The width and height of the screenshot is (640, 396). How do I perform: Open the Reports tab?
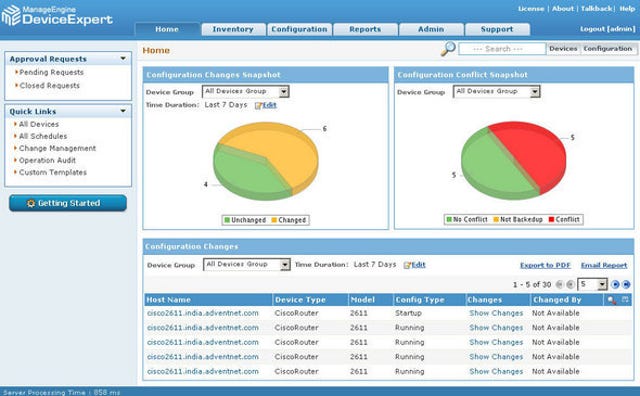[x=365, y=29]
